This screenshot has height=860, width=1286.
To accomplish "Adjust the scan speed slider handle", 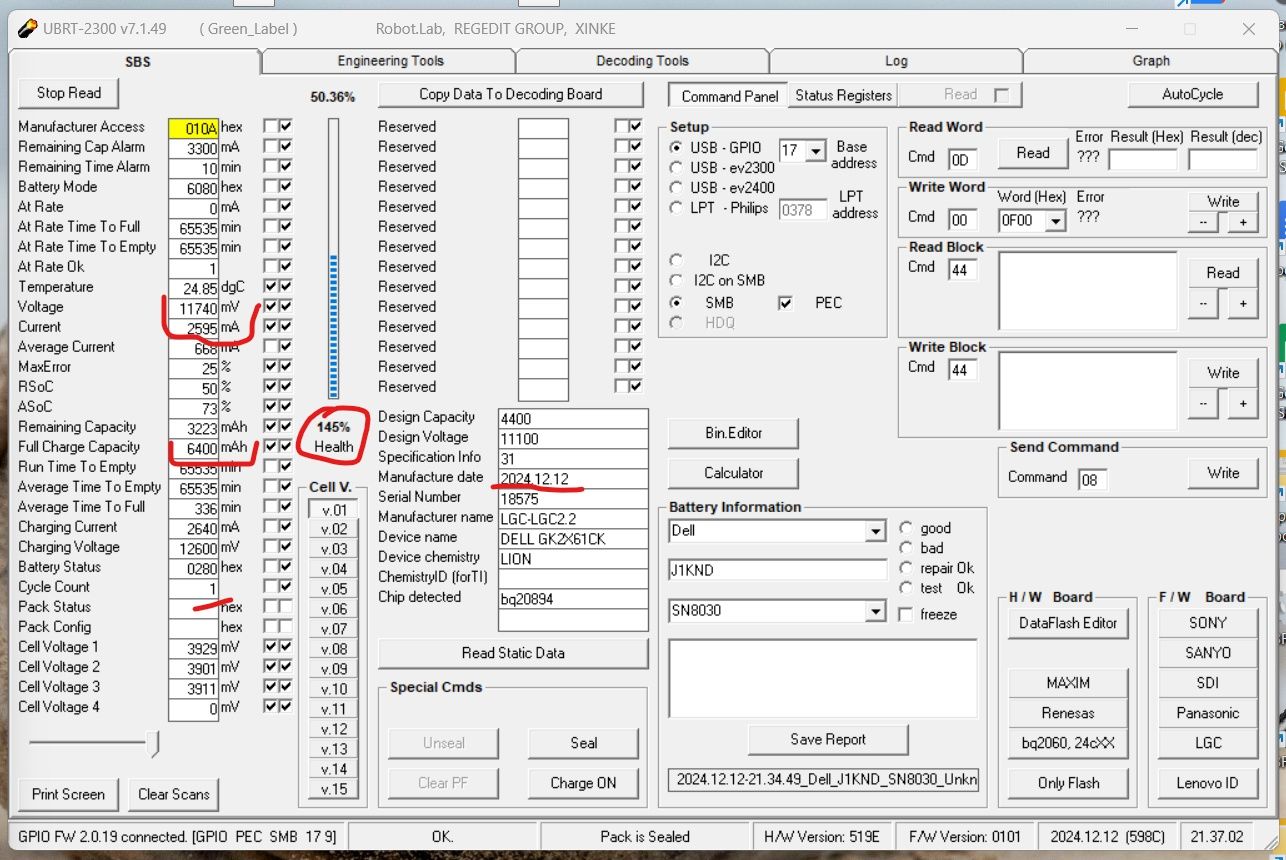I will tap(153, 742).
